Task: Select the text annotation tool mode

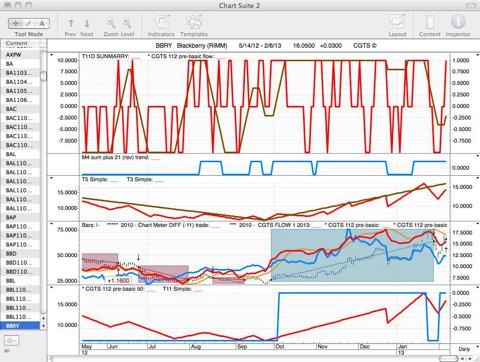Action: pyautogui.click(x=42, y=23)
